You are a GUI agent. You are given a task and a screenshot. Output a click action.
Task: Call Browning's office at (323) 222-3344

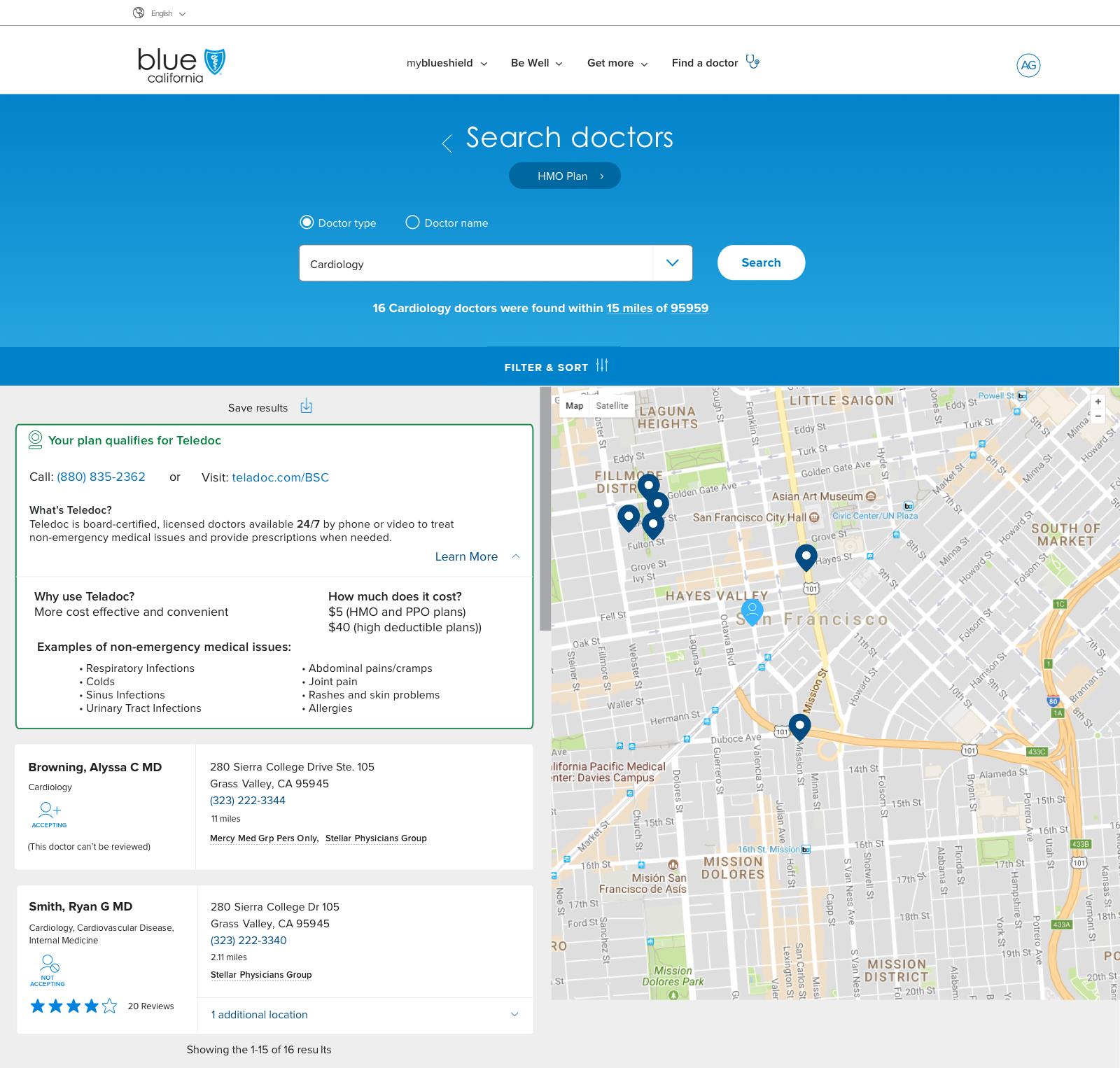click(x=248, y=801)
